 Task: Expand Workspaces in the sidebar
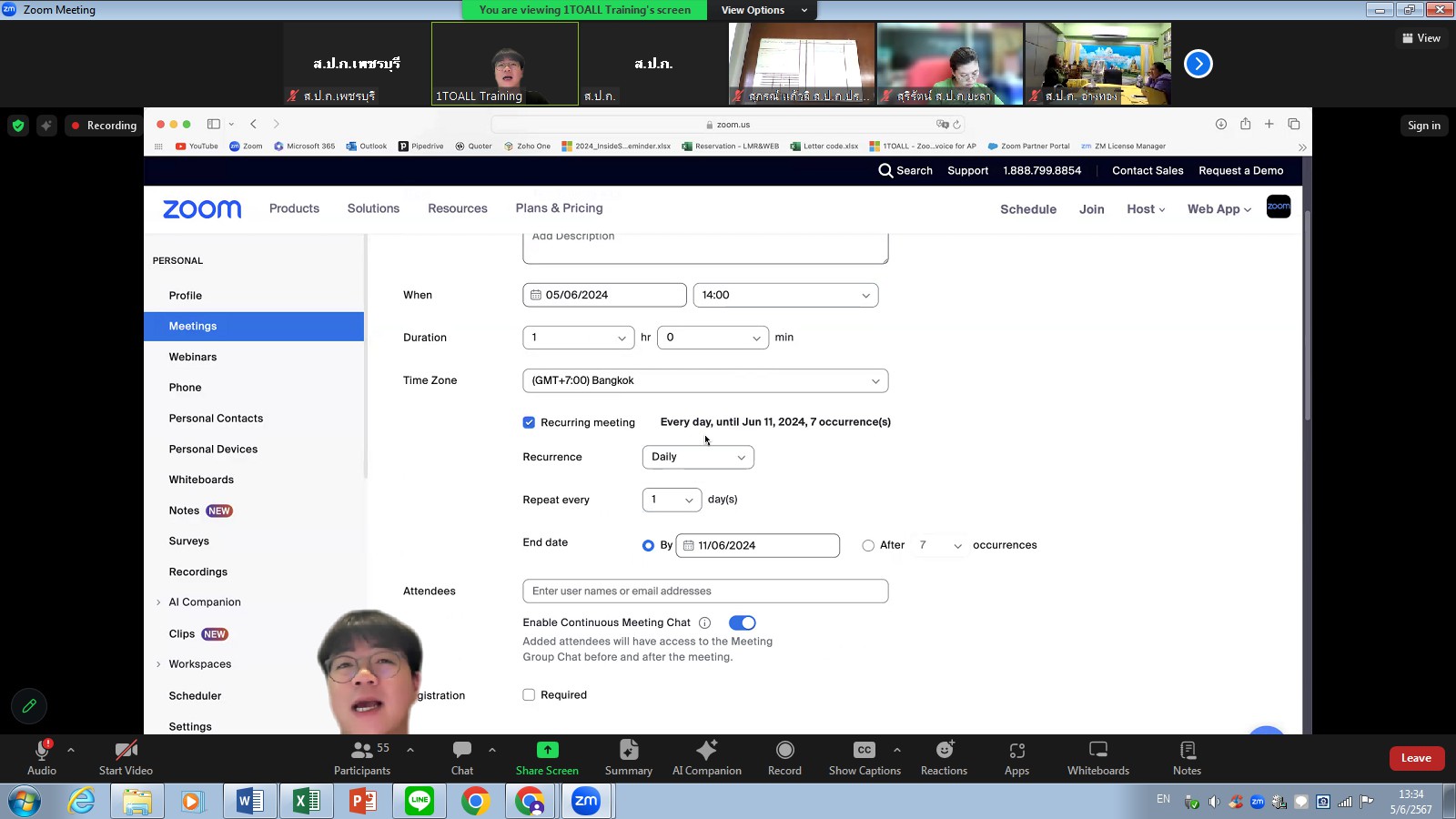(158, 664)
